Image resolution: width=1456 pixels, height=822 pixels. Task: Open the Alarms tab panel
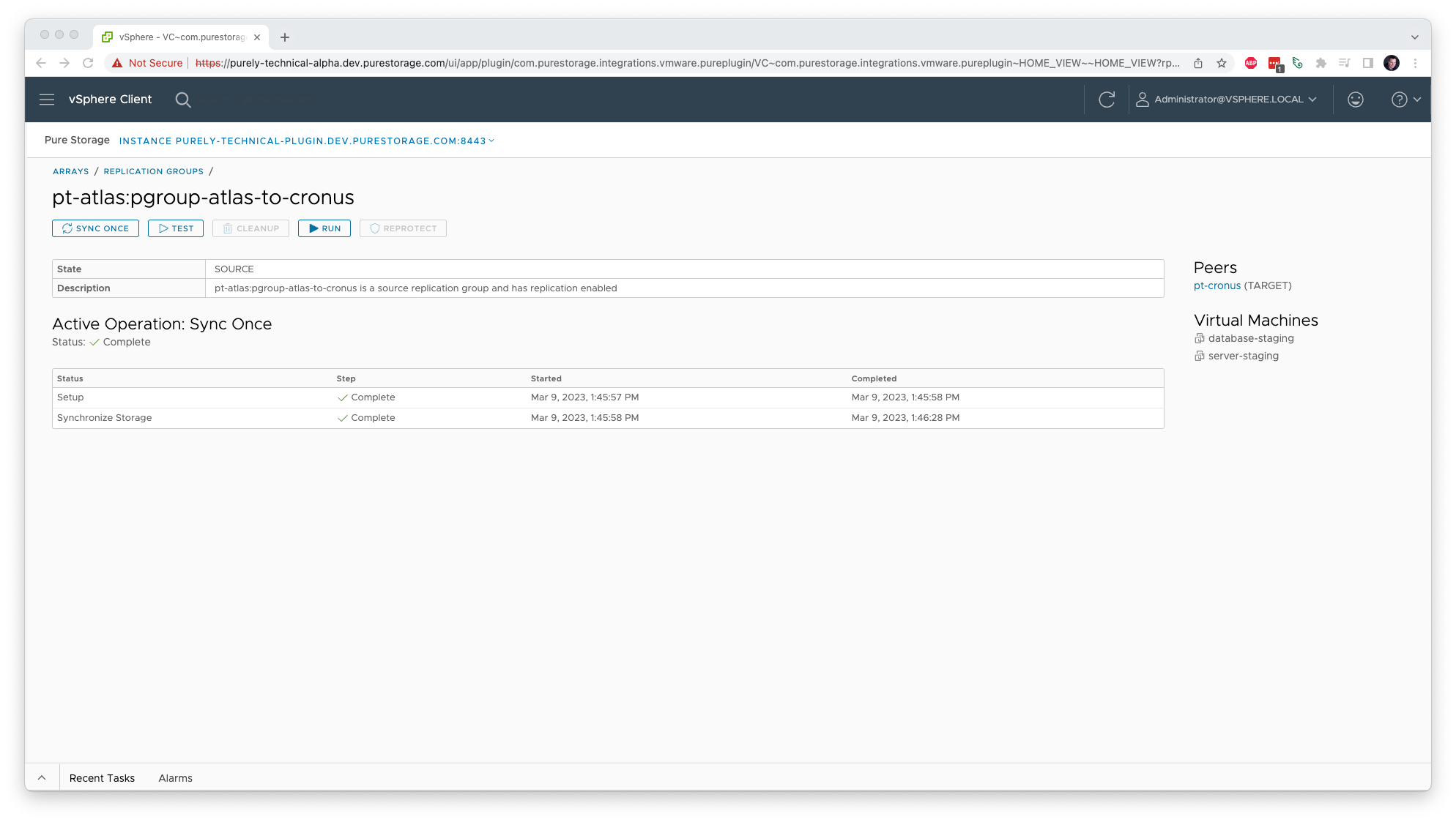pyautogui.click(x=176, y=778)
